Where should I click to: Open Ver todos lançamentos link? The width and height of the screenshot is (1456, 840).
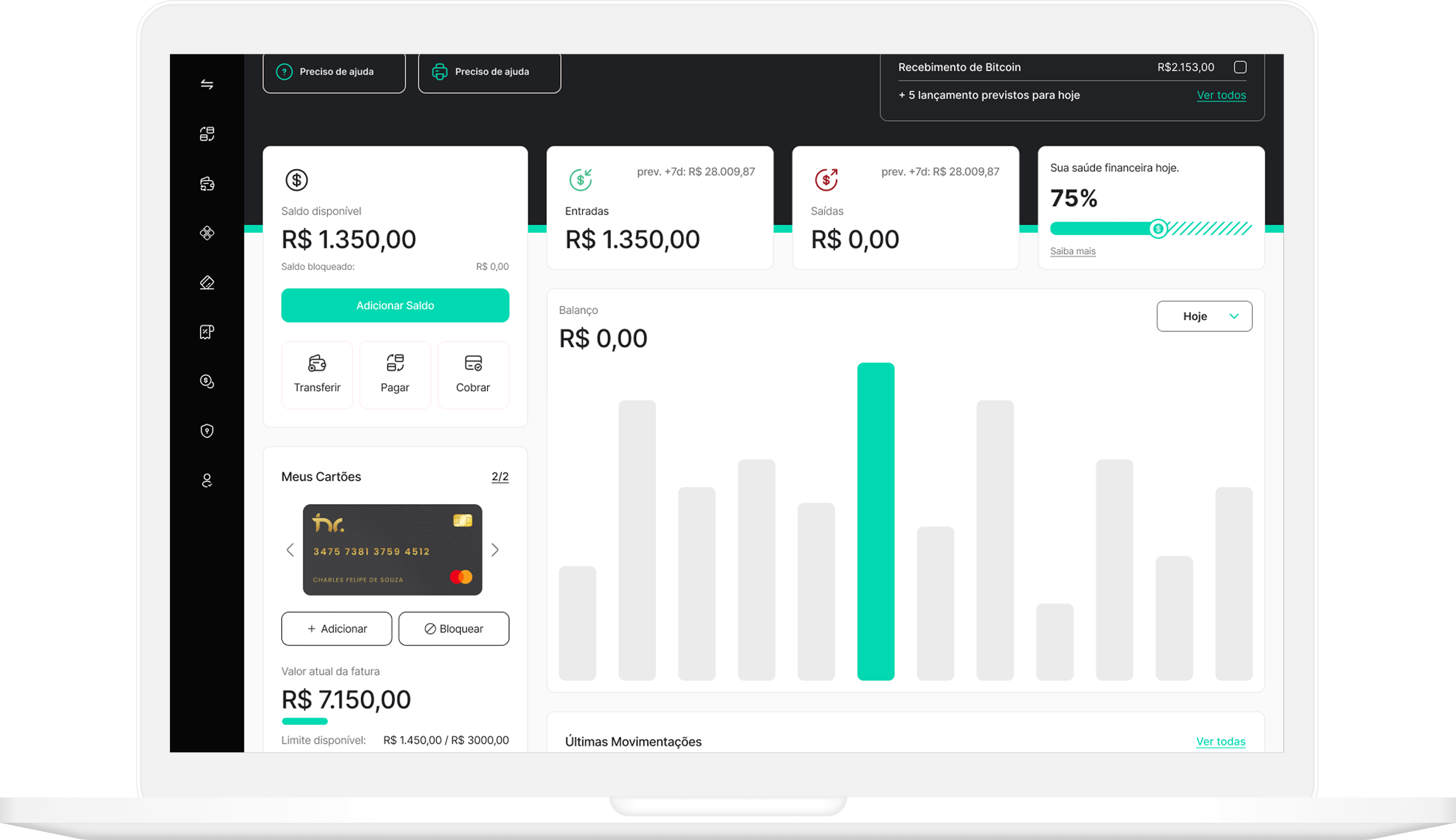(x=1221, y=95)
